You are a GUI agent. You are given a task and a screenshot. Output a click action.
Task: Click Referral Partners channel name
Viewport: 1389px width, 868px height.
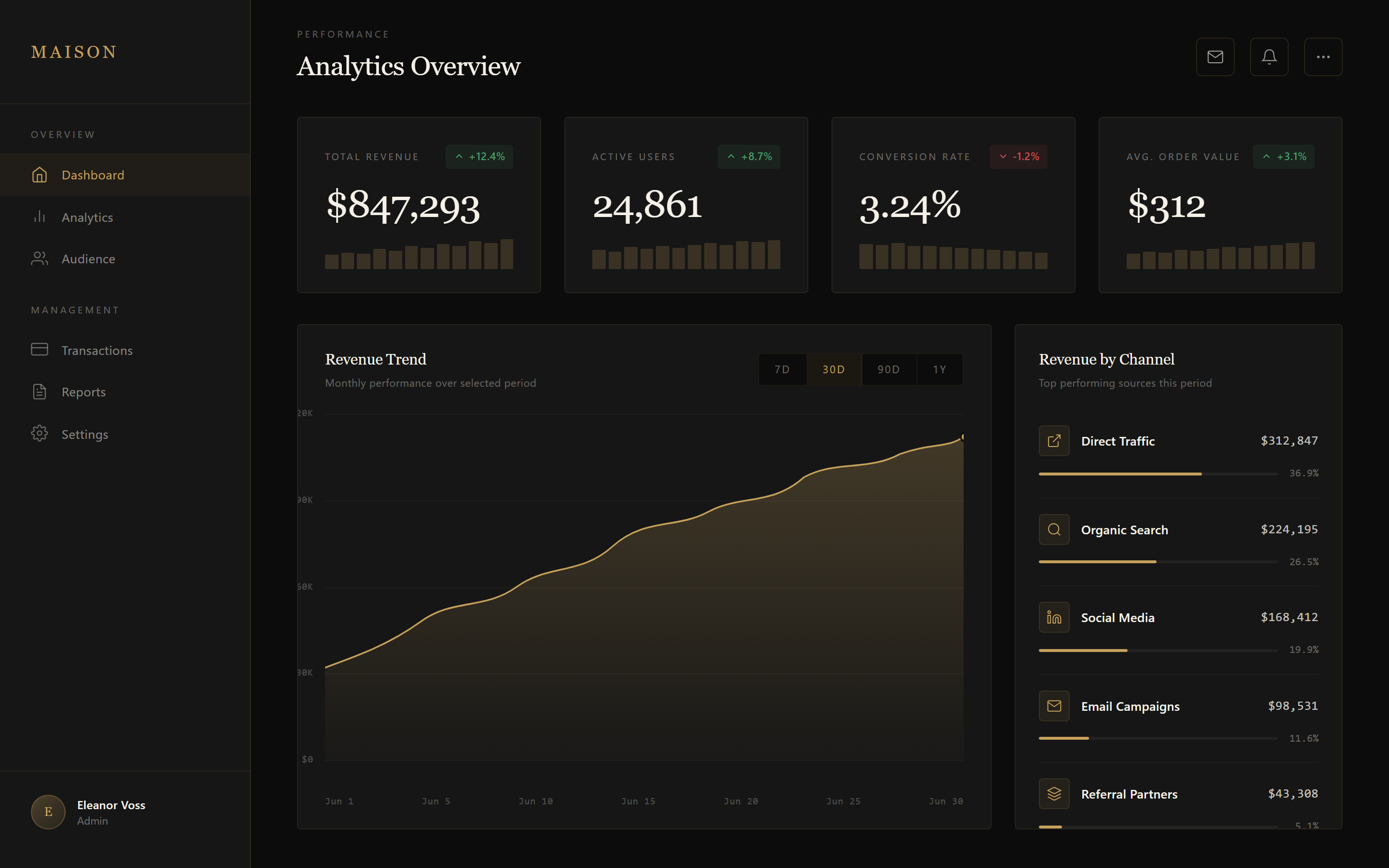point(1129,794)
